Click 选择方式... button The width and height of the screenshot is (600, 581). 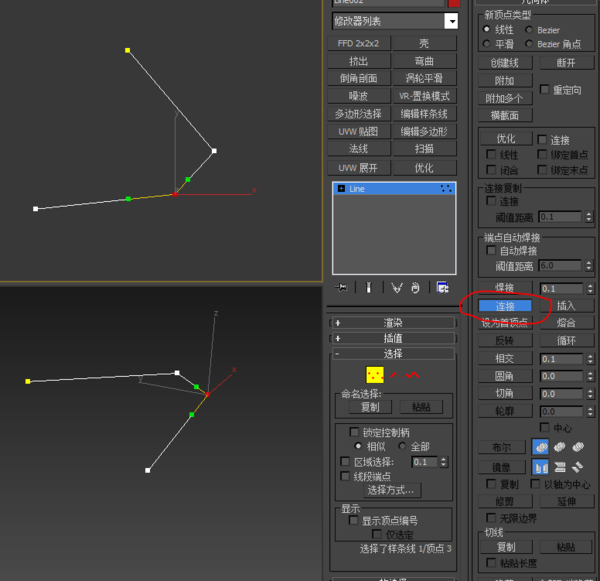[392, 490]
